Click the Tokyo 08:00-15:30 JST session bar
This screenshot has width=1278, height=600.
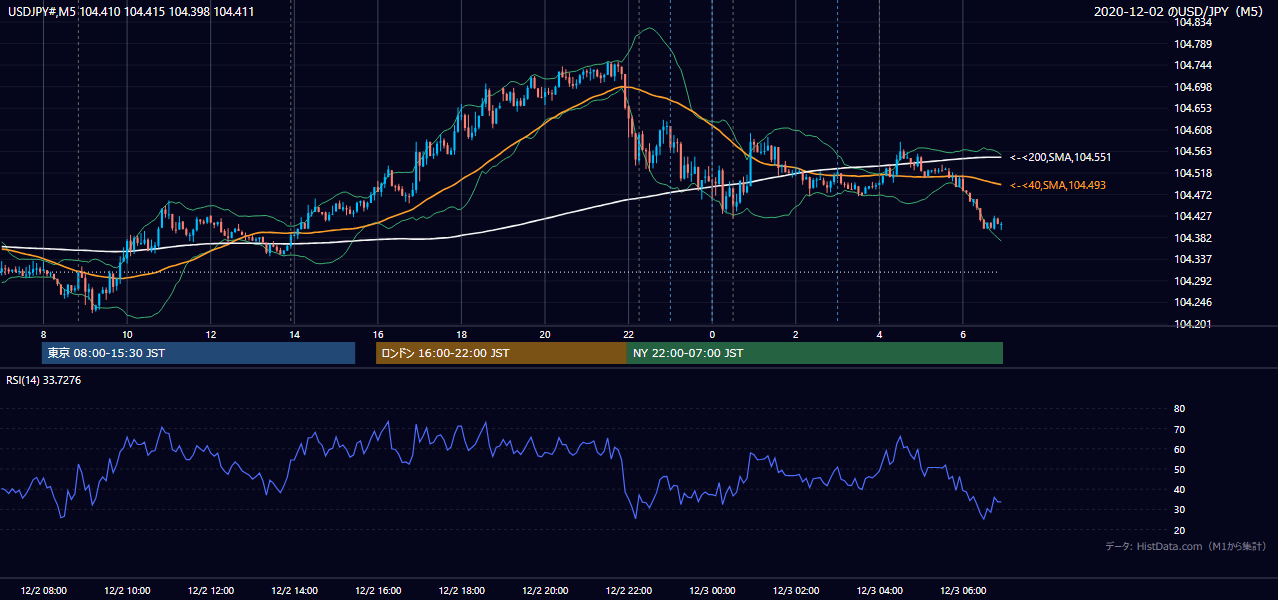pos(198,353)
